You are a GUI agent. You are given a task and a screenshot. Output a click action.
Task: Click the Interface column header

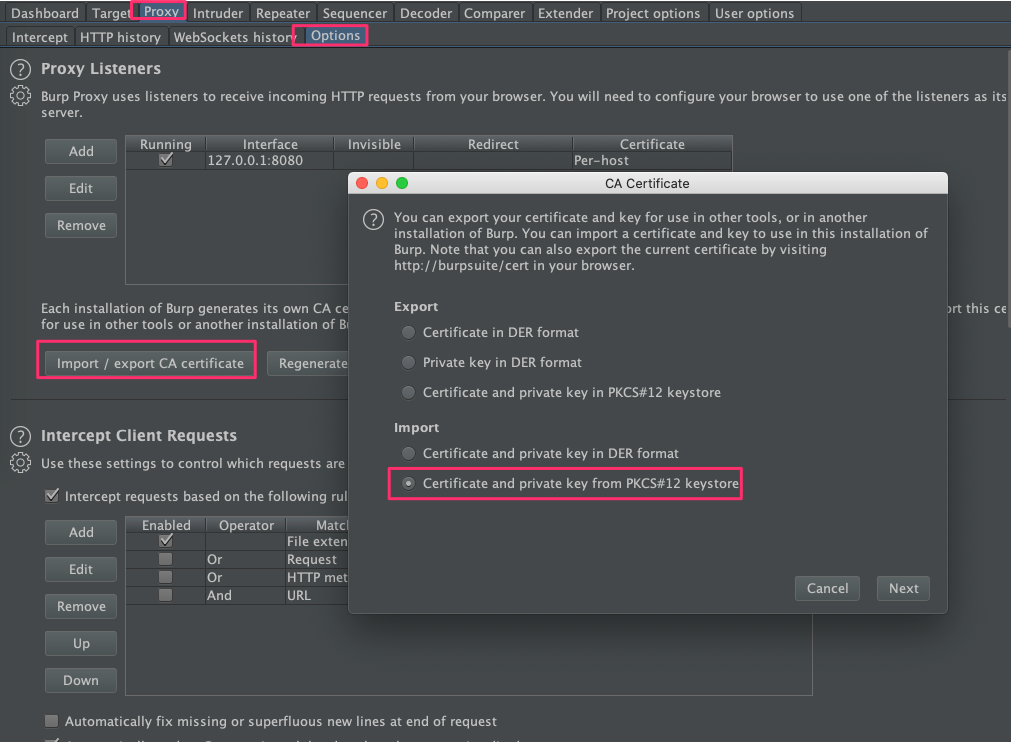pos(270,144)
